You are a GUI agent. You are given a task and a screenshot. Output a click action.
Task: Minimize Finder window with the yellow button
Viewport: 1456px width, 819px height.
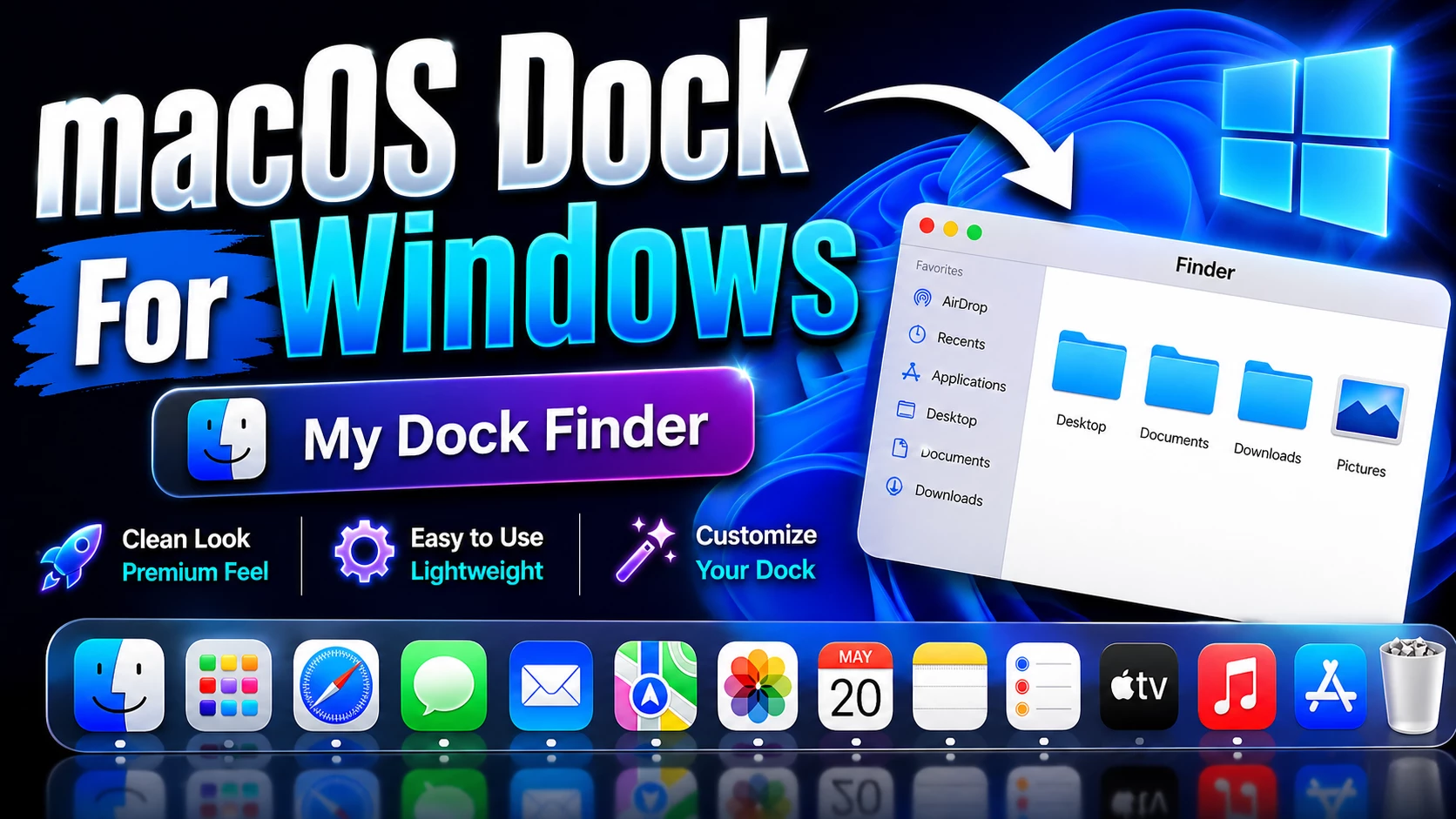coord(950,230)
